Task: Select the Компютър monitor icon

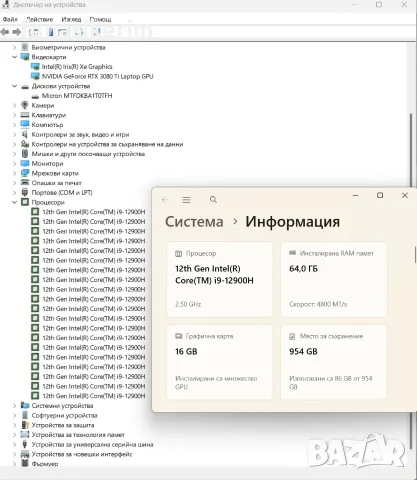Action: [25, 124]
